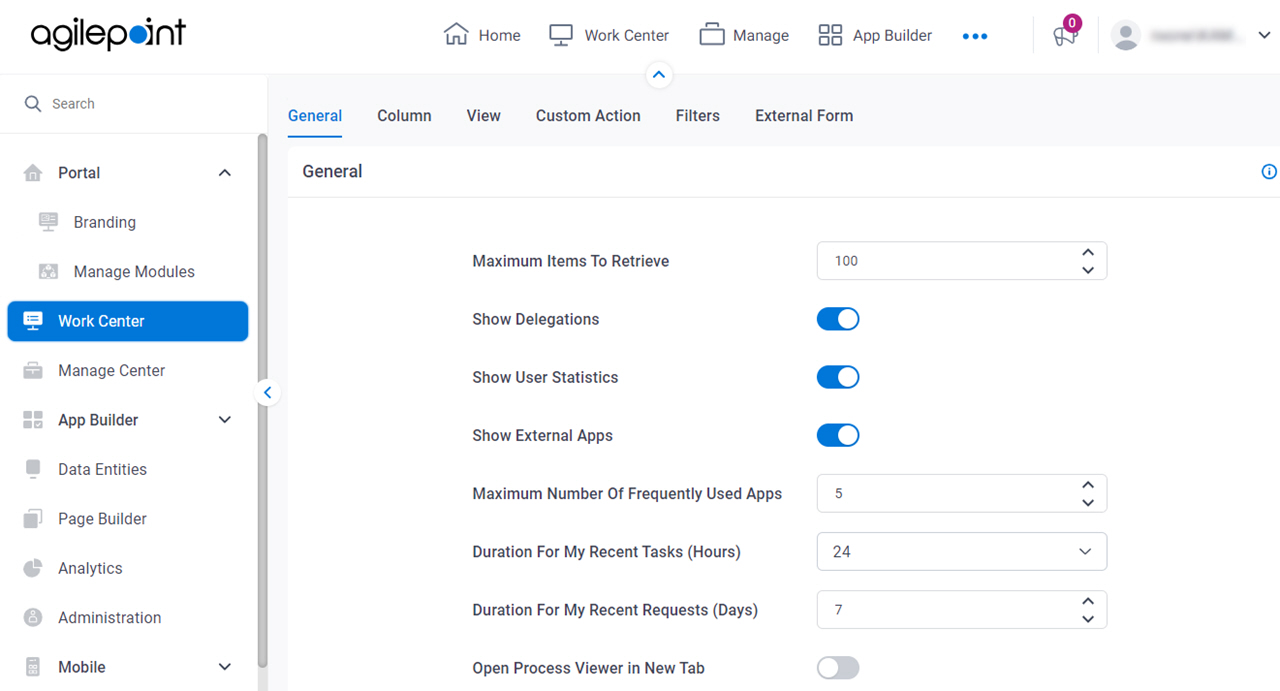Increase Duration For My Recent Requests
The height and width of the screenshot is (691, 1280).
point(1088,600)
